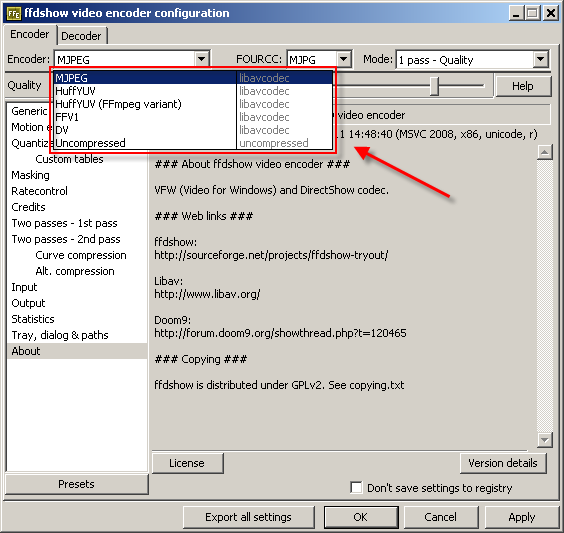Open Alt. compression page
564x533 pixels.
click(x=75, y=271)
